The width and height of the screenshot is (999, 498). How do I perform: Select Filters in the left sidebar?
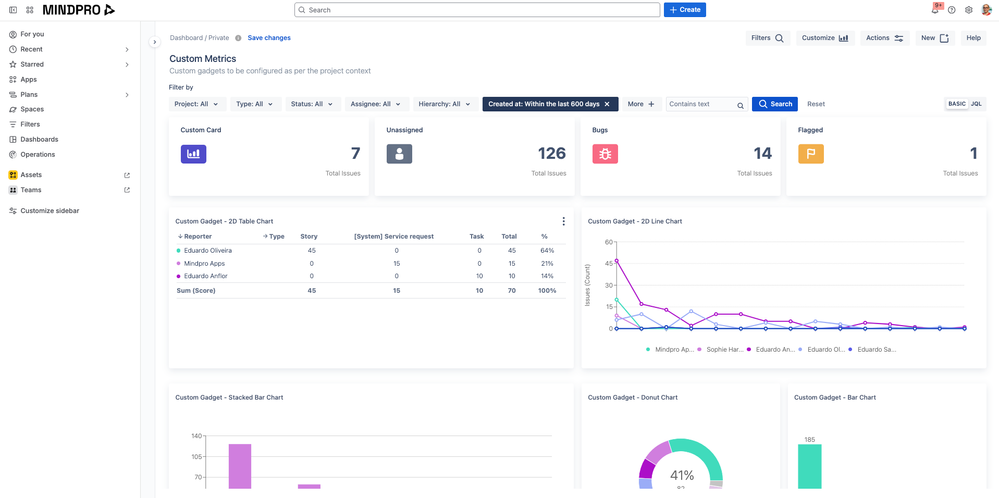click(30, 124)
